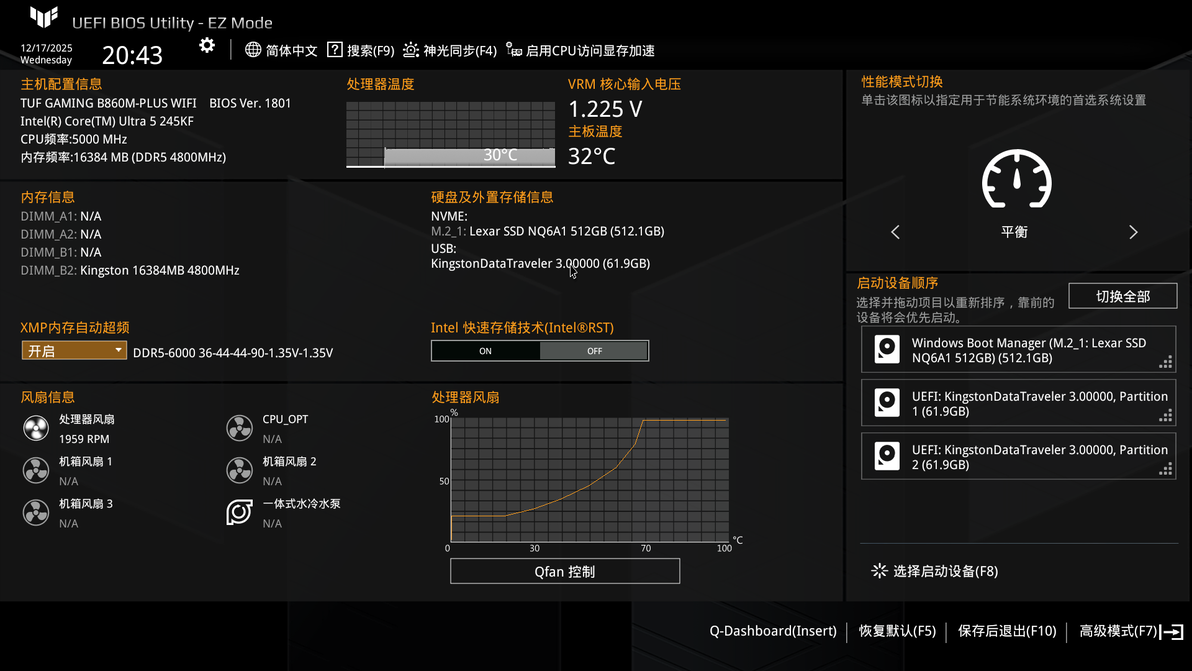
Task: Click the drag handle on Windows Boot Manager entry
Action: [x=1165, y=362]
